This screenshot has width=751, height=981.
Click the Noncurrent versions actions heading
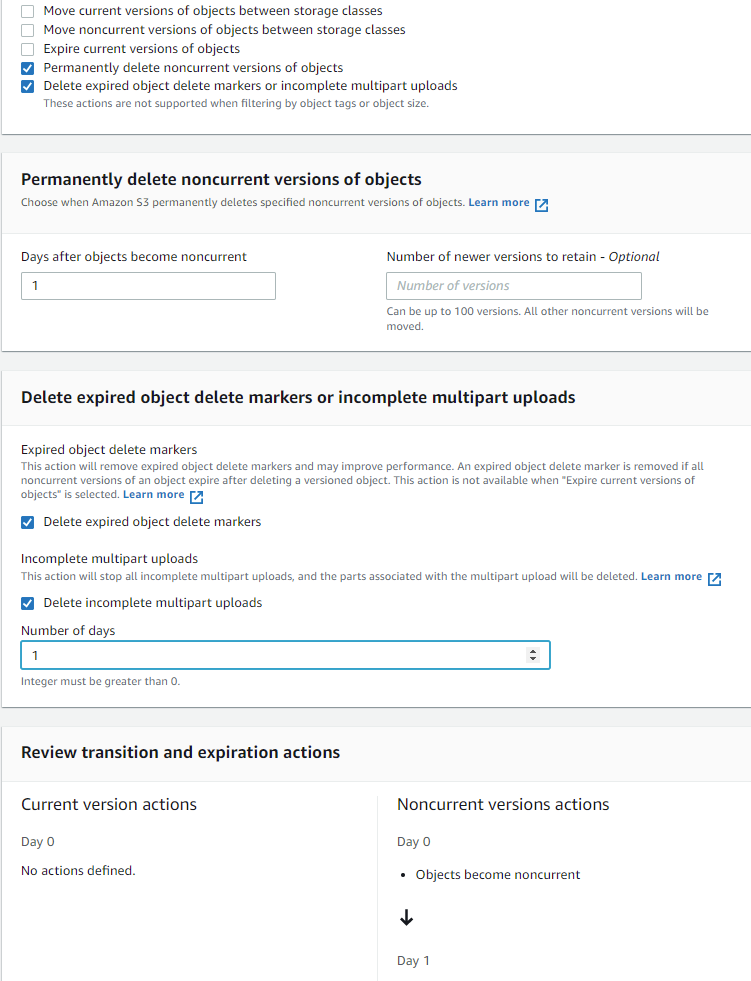pos(503,805)
